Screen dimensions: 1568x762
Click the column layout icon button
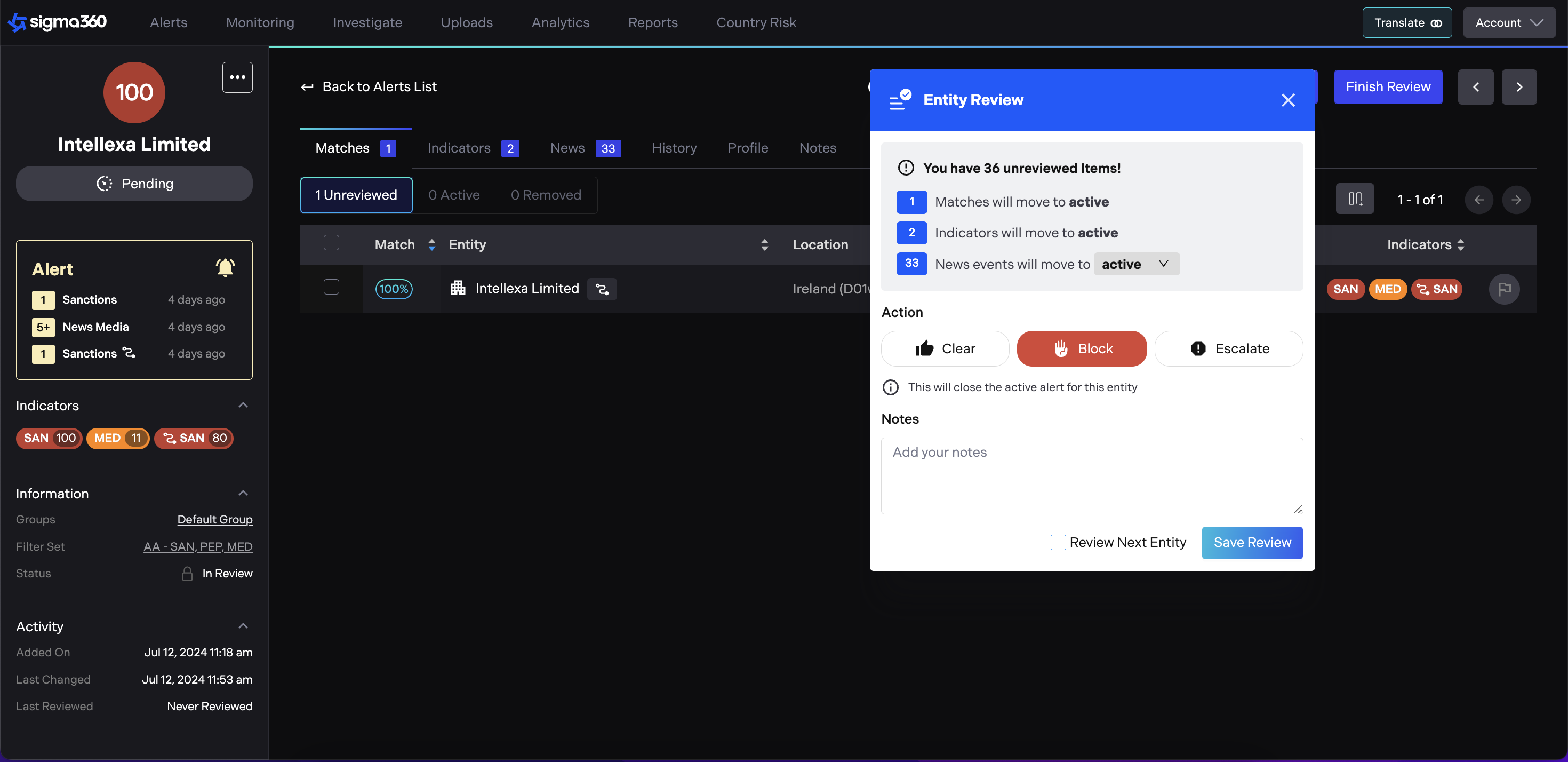1354,199
